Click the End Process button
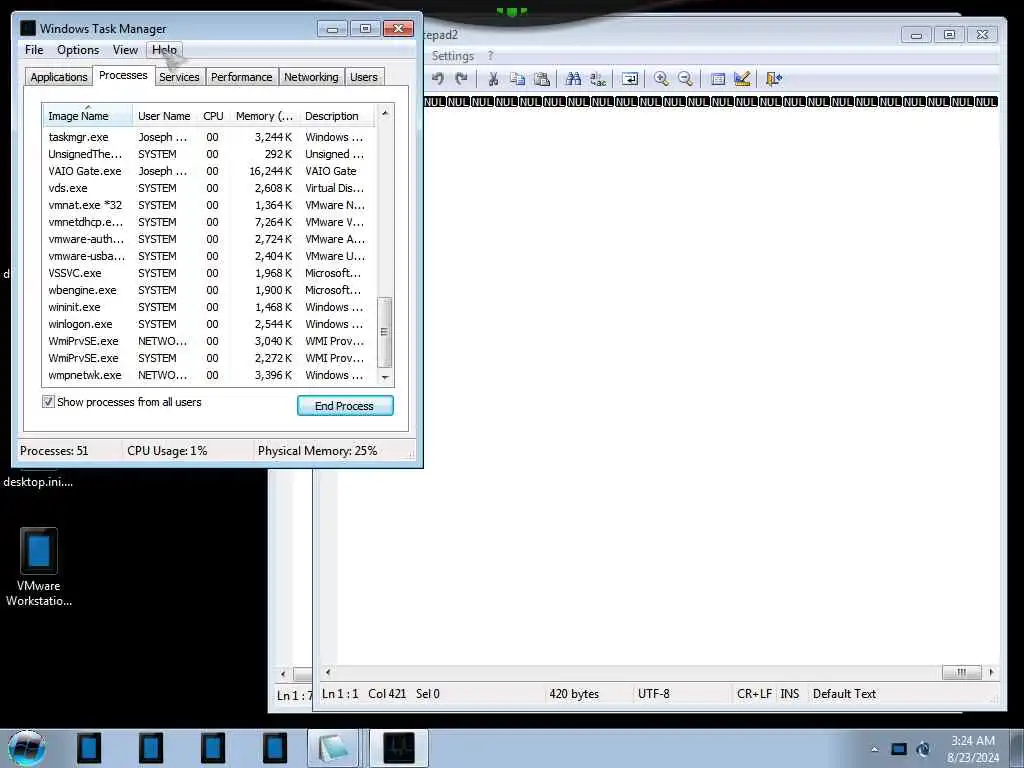The image size is (1024, 768). [345, 406]
